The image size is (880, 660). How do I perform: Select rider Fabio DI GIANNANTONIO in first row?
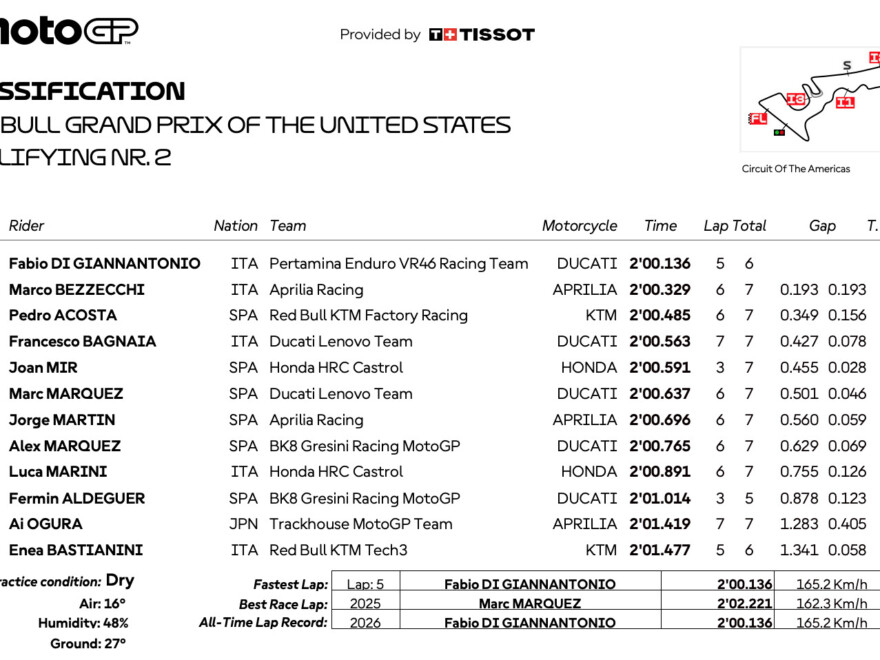tap(104, 264)
